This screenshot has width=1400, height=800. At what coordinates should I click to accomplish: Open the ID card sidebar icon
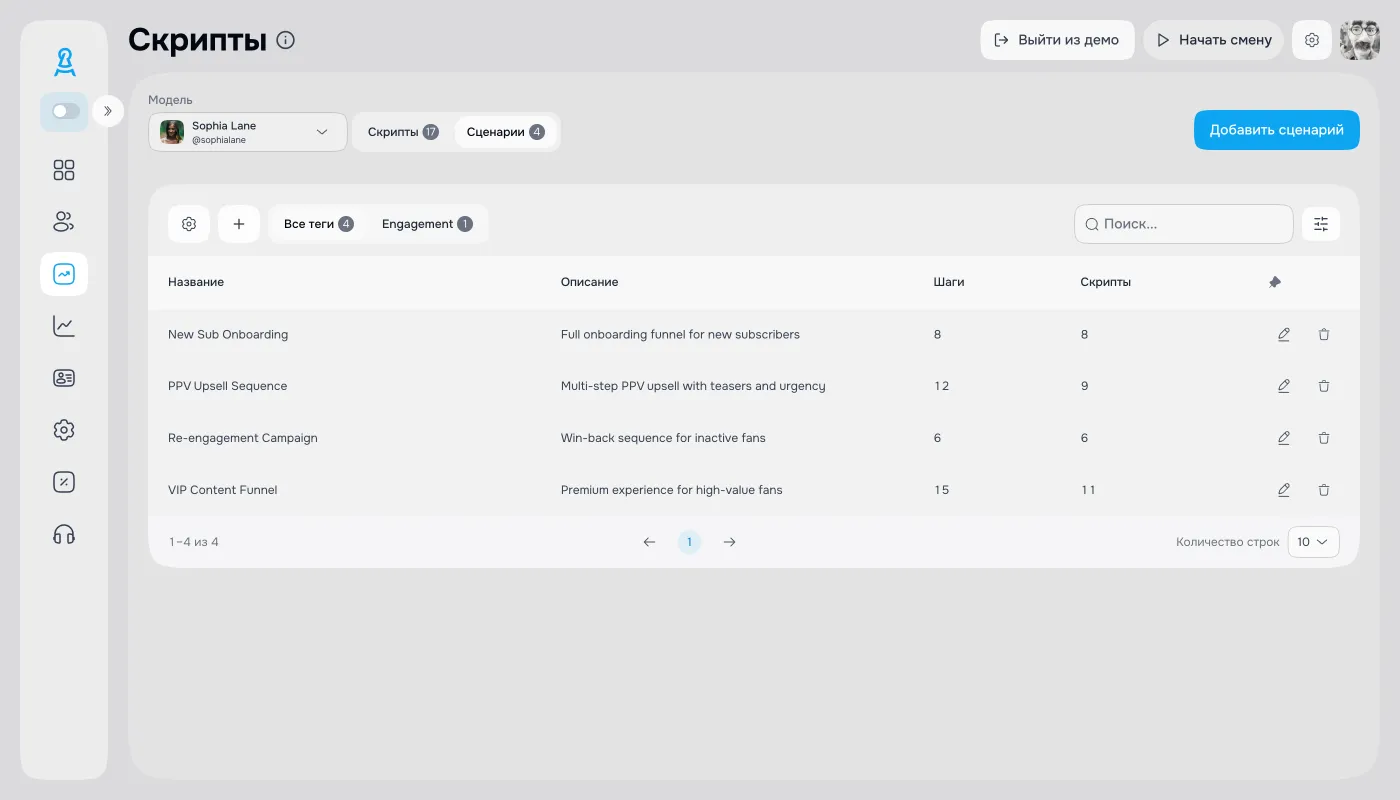point(64,378)
